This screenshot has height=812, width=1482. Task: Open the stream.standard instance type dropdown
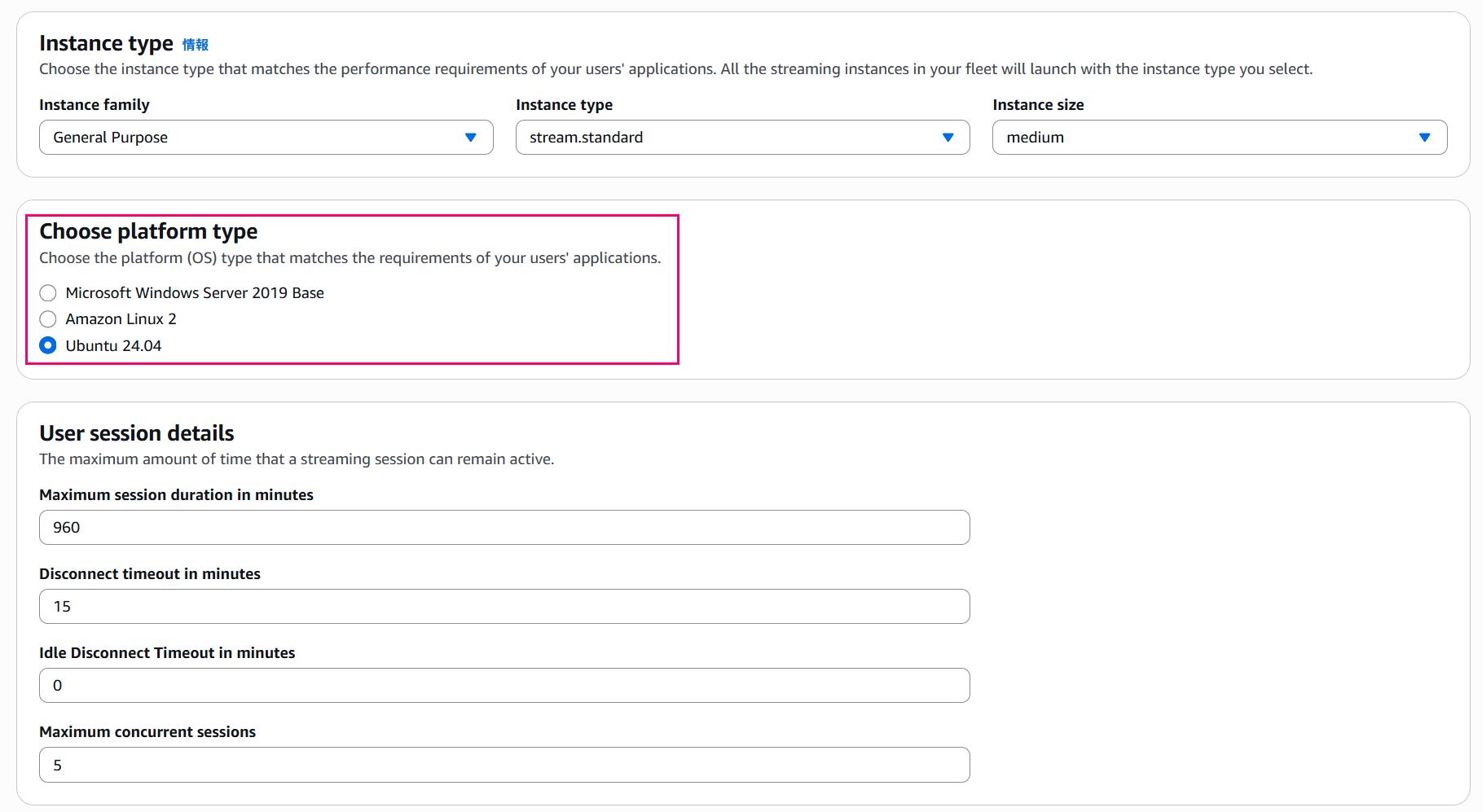coord(742,137)
